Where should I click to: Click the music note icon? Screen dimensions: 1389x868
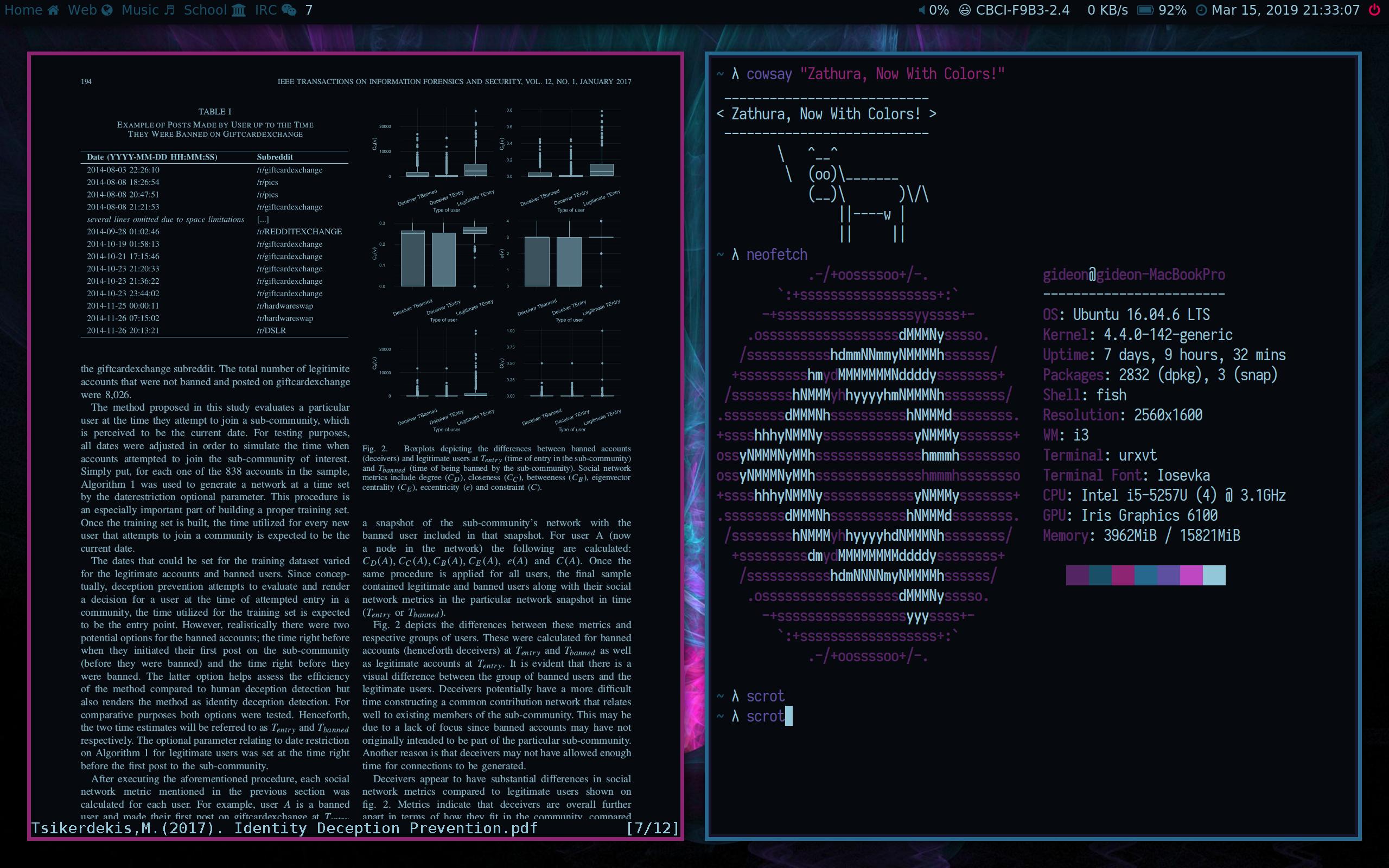click(169, 10)
